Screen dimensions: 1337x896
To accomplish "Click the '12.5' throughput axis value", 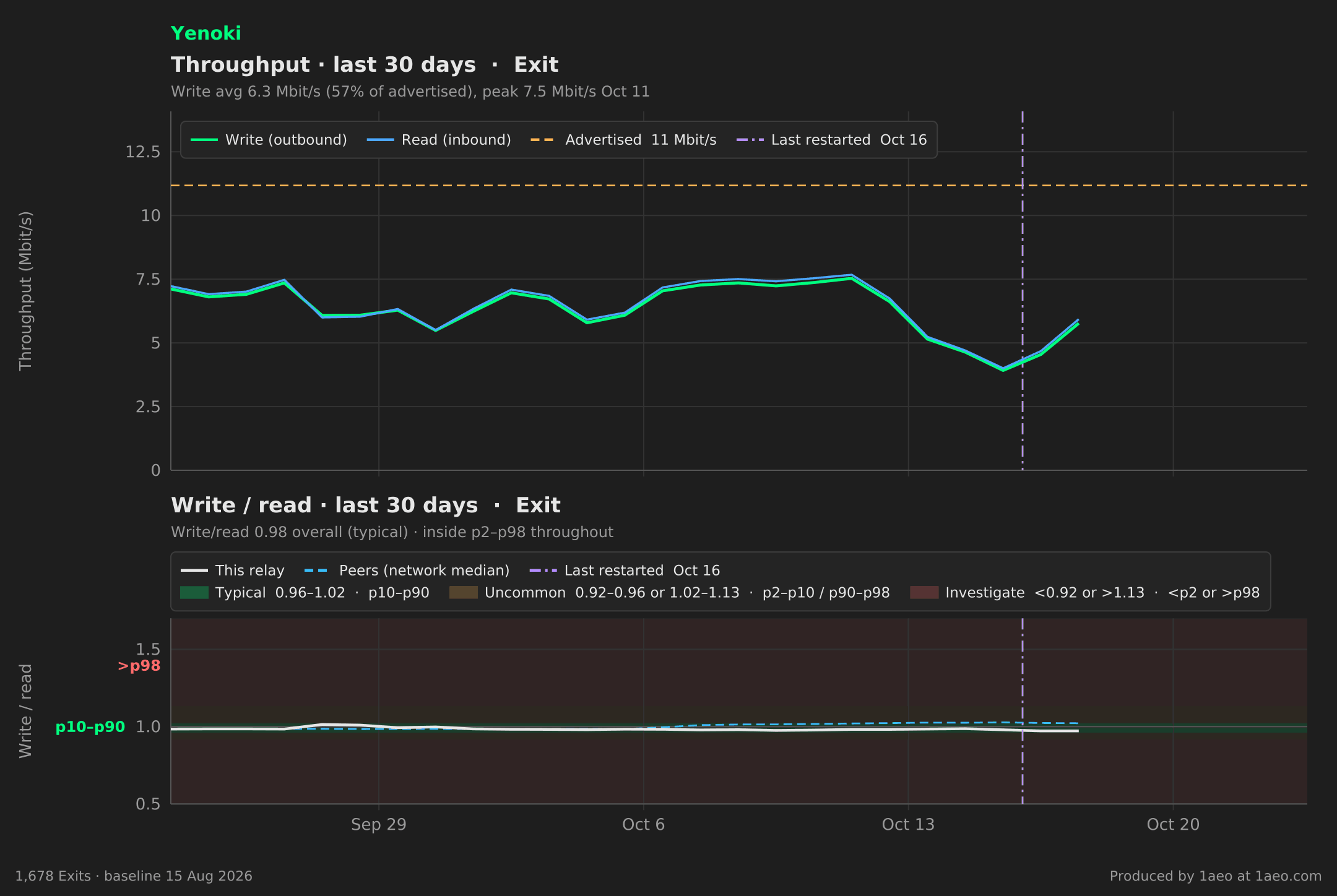I will [x=143, y=152].
